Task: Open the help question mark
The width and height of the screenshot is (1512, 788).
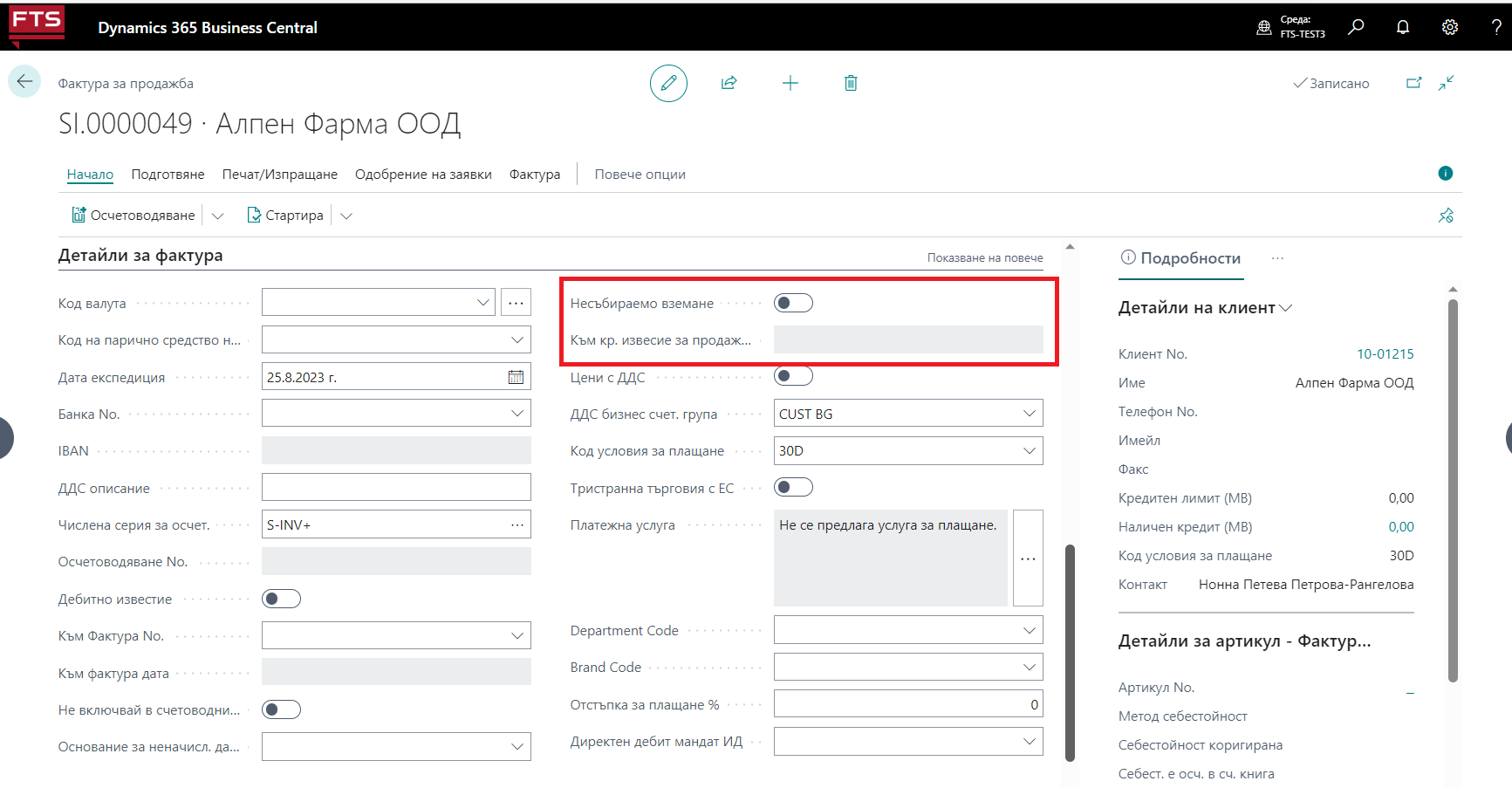Action: [x=1497, y=27]
